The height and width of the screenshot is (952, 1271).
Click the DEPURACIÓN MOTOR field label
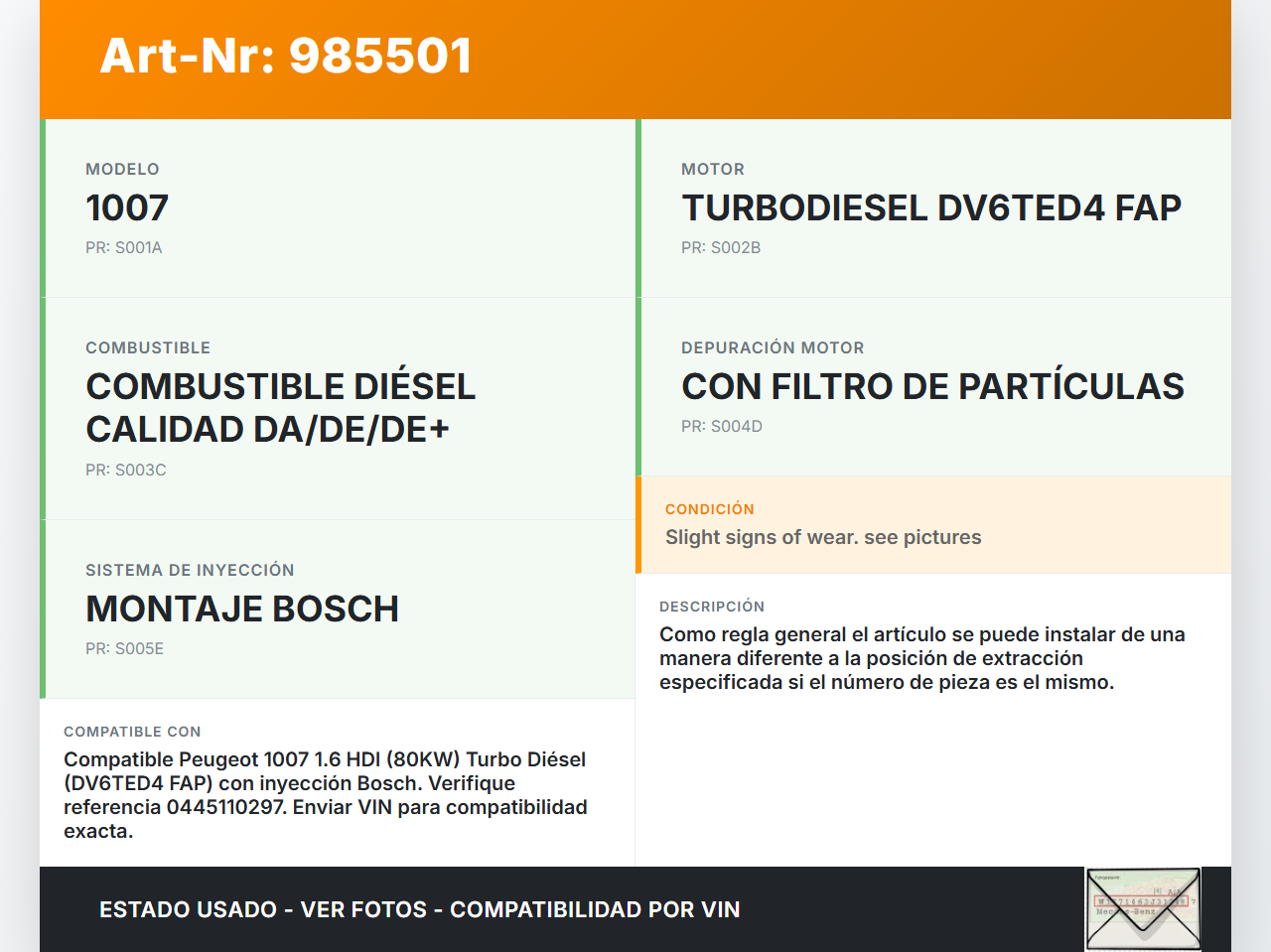coord(772,348)
